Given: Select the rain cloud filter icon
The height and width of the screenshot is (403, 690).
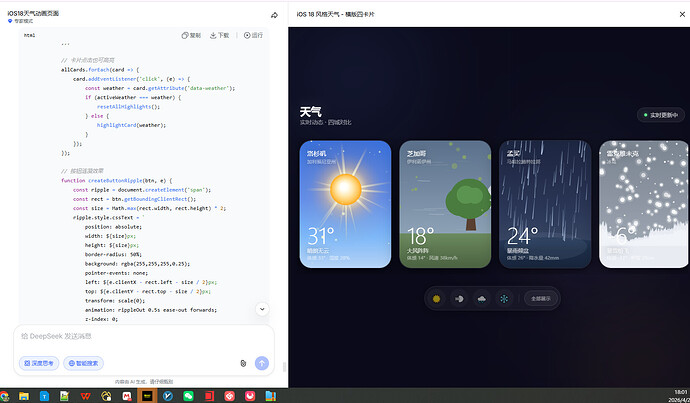Looking at the screenshot, I should (482, 299).
